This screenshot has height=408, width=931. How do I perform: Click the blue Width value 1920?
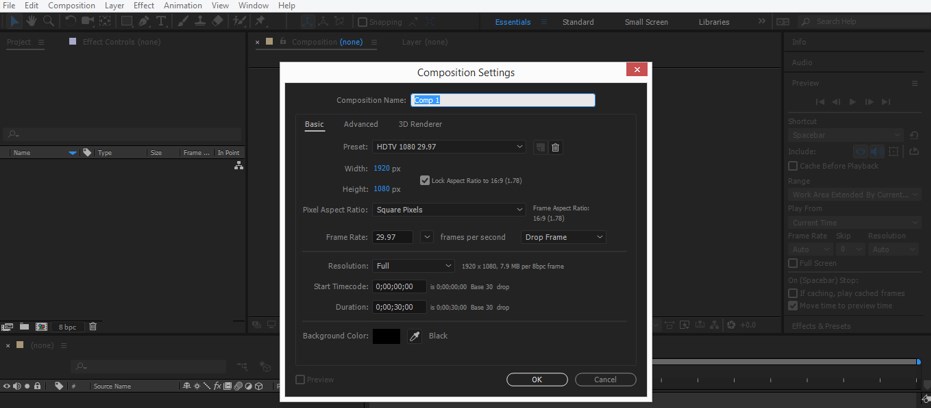[382, 169]
